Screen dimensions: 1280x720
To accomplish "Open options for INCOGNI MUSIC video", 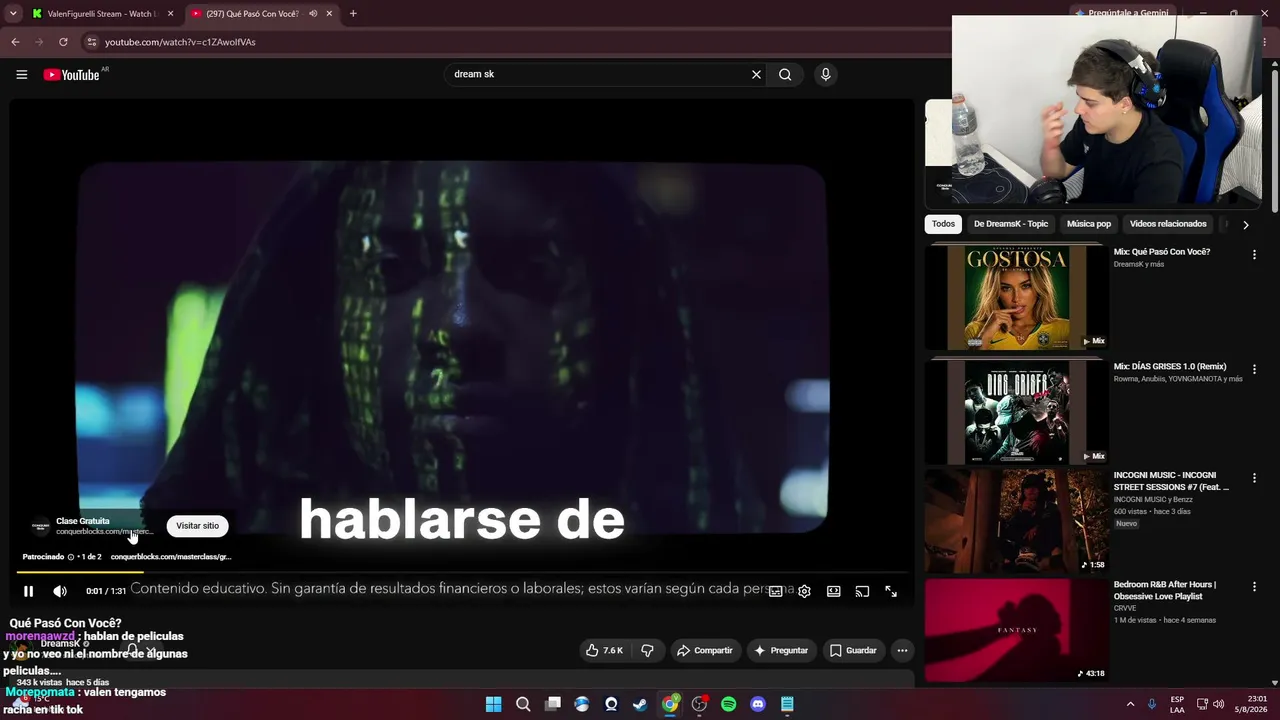I will coord(1254,478).
